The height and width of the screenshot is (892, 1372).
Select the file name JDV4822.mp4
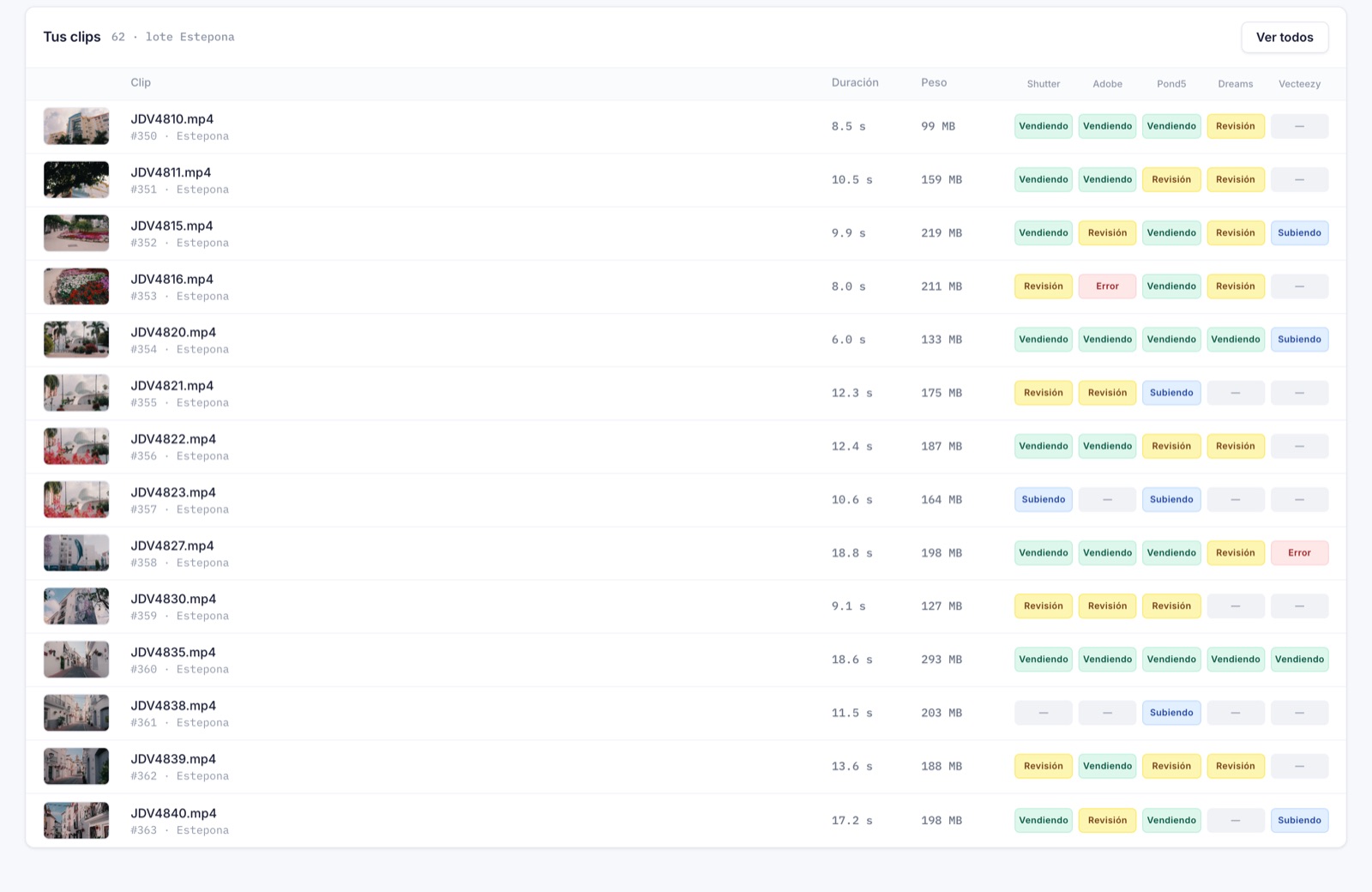click(173, 439)
